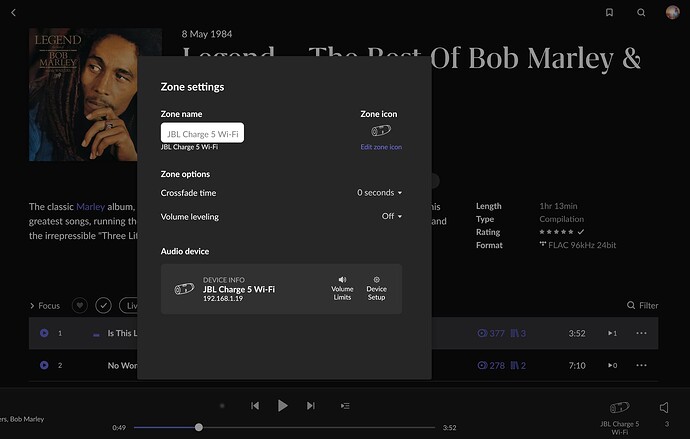Open Device Setup gear button

pos(376,289)
